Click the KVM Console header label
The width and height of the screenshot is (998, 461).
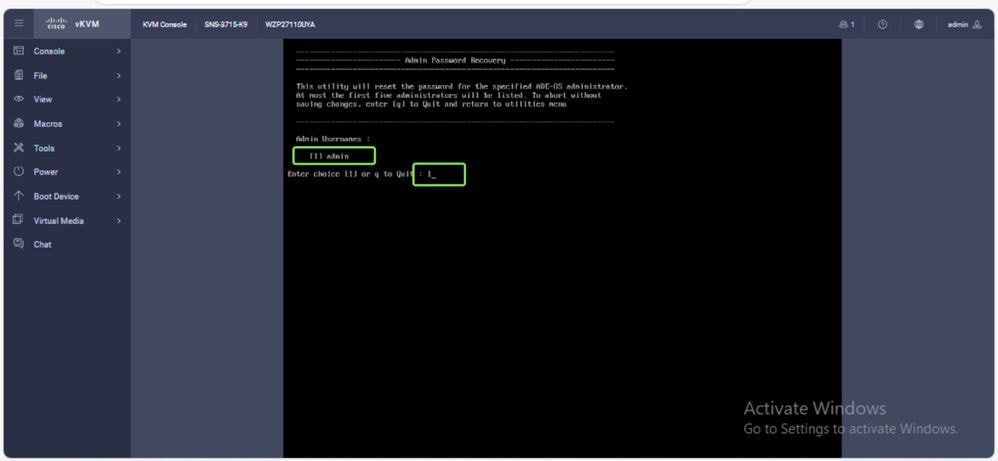pyautogui.click(x=165, y=25)
